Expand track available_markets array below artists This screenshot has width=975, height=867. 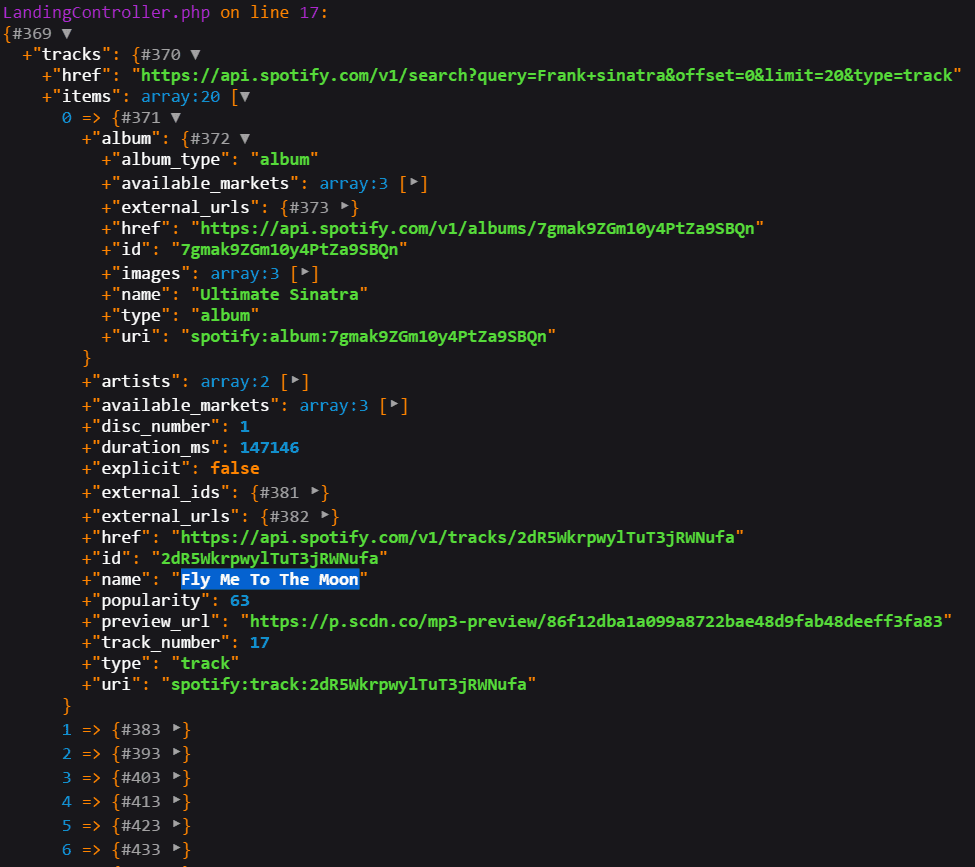coord(394,404)
